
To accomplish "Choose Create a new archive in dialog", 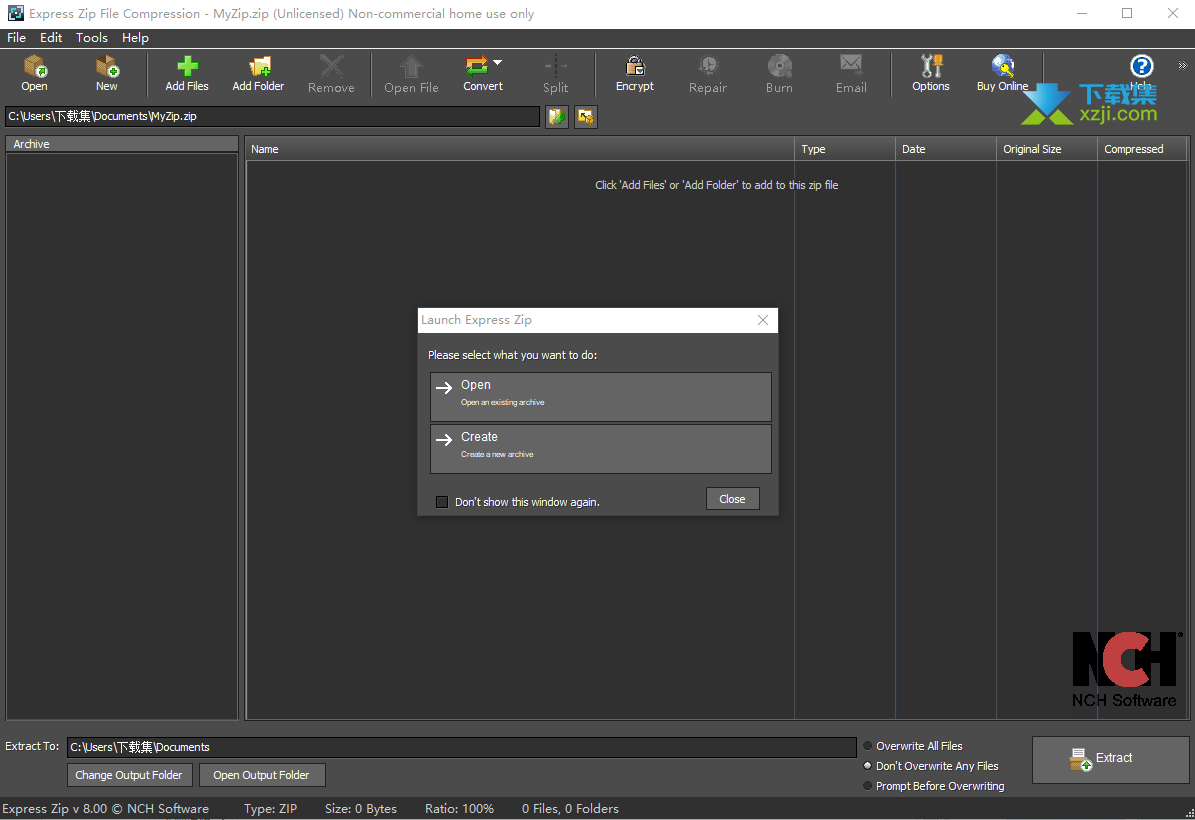I will pos(601,448).
